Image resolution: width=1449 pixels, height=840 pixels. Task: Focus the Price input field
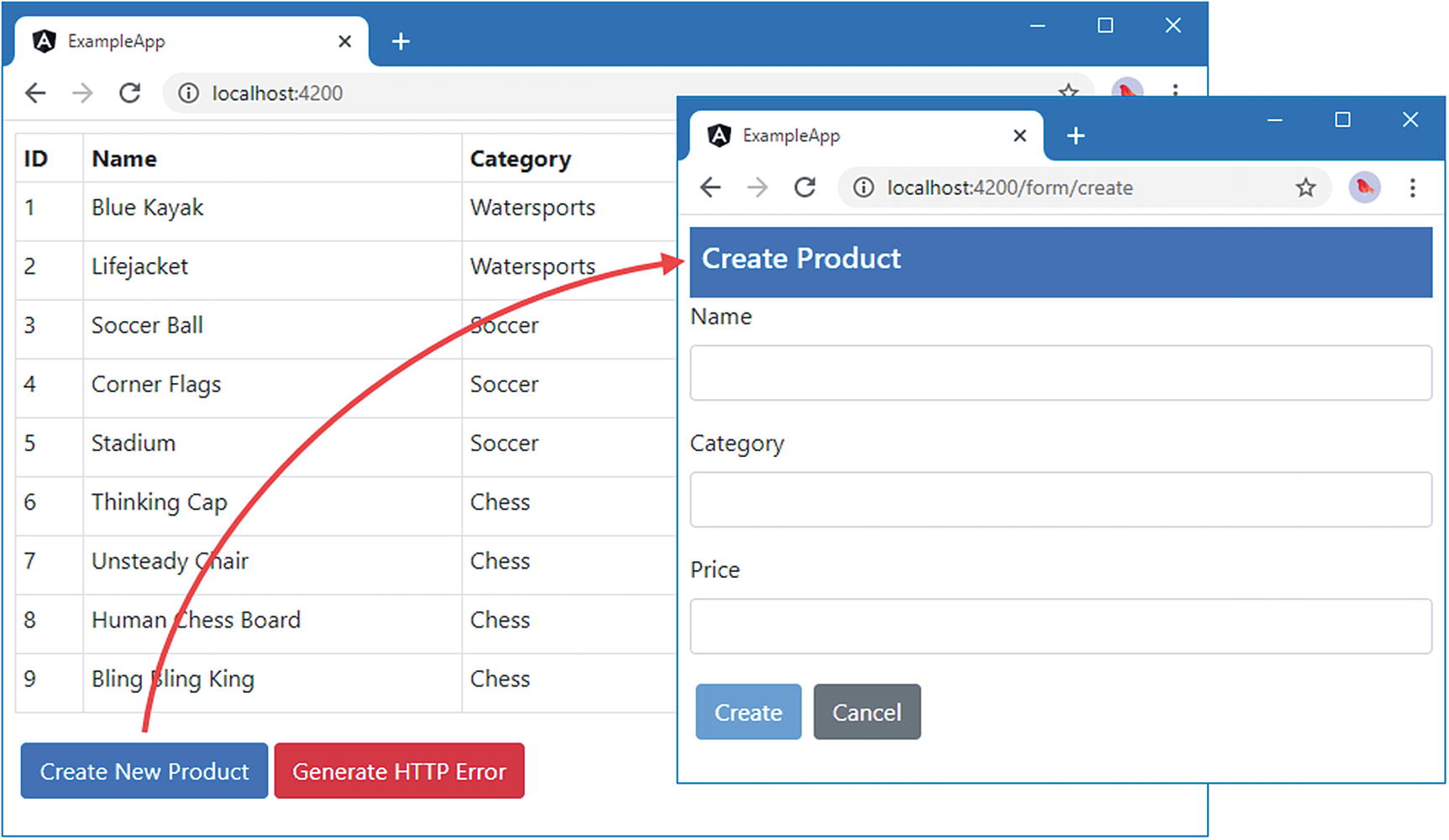(1061, 626)
